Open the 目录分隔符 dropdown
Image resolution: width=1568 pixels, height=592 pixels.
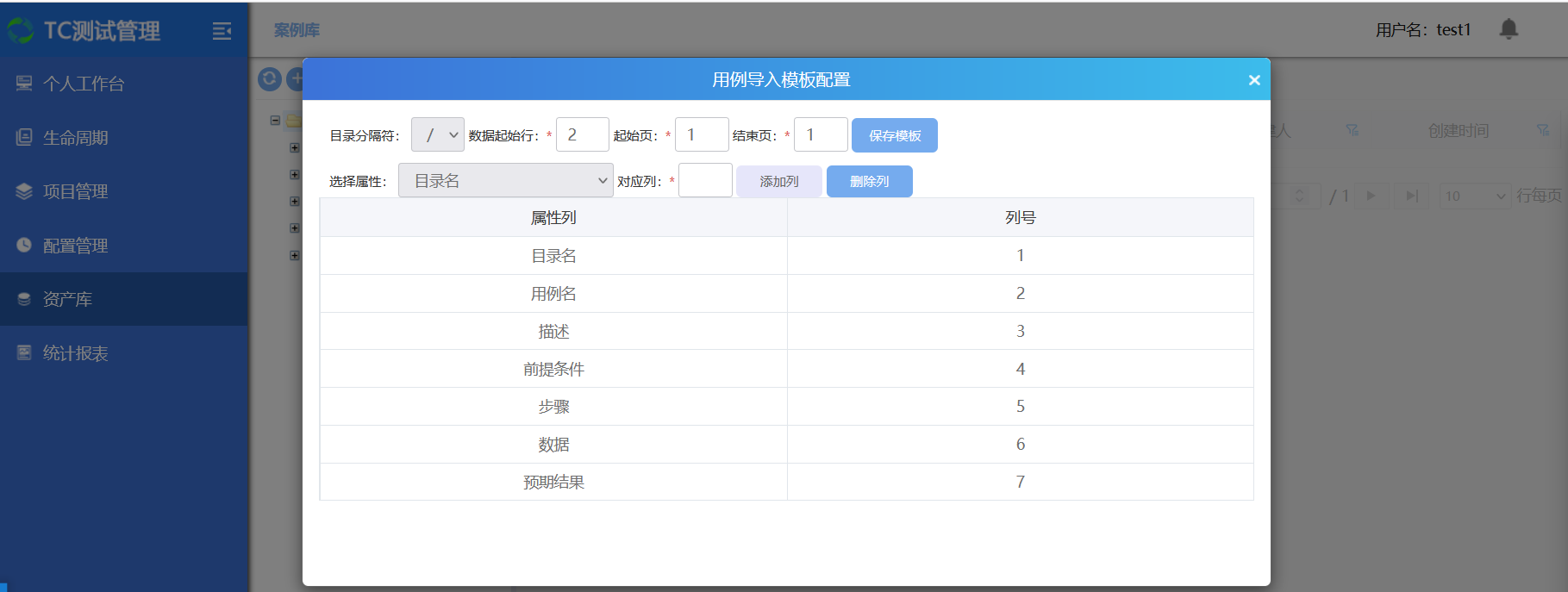click(438, 135)
